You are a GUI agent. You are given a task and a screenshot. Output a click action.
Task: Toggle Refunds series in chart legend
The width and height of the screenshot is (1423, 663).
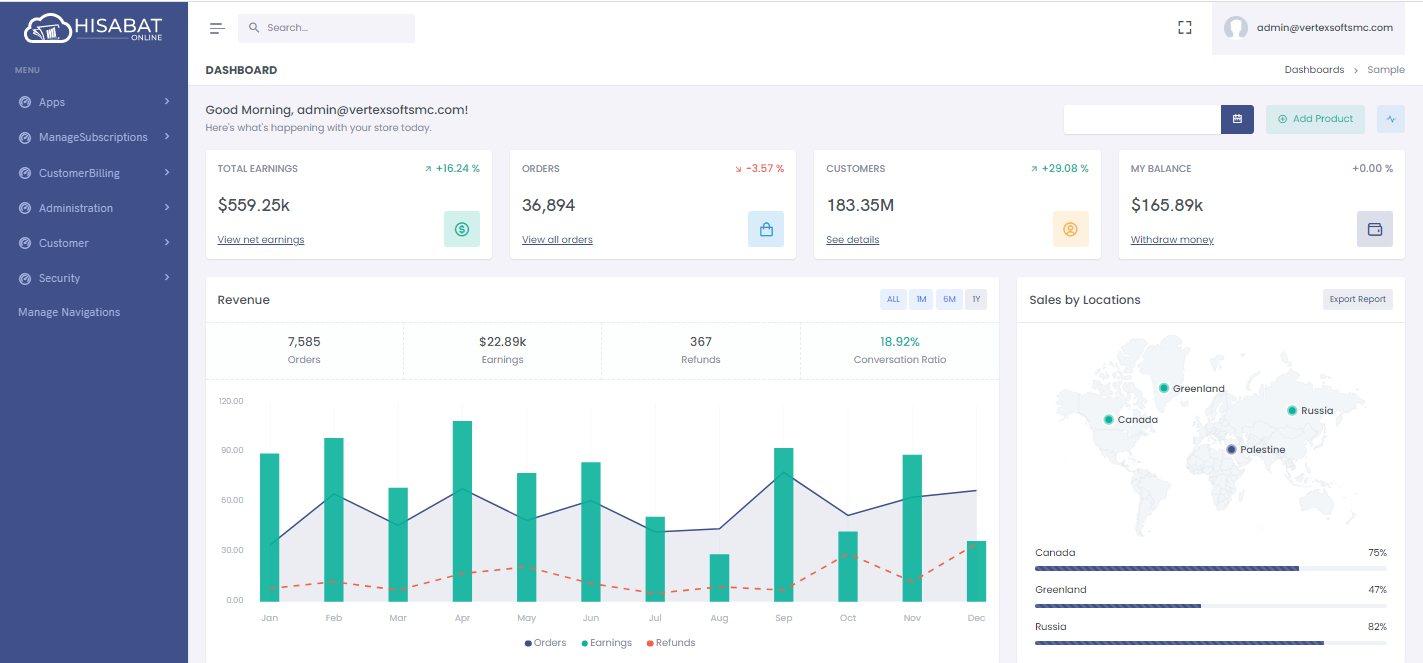click(671, 643)
